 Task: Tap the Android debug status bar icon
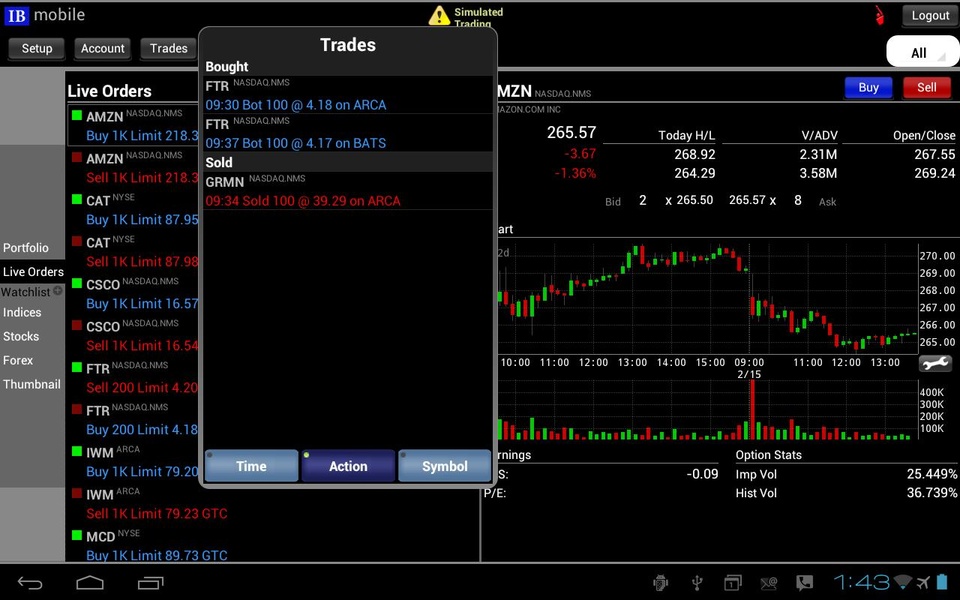(660, 582)
